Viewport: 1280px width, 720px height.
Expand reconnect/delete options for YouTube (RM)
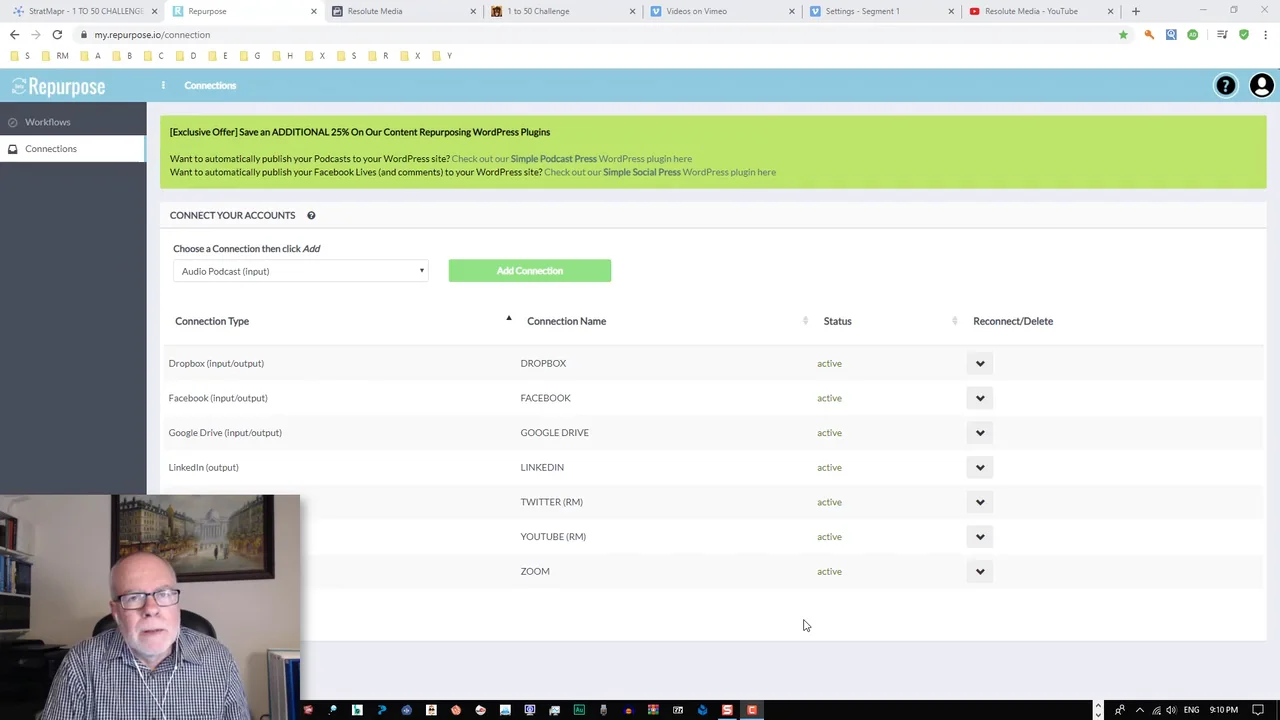pos(980,537)
